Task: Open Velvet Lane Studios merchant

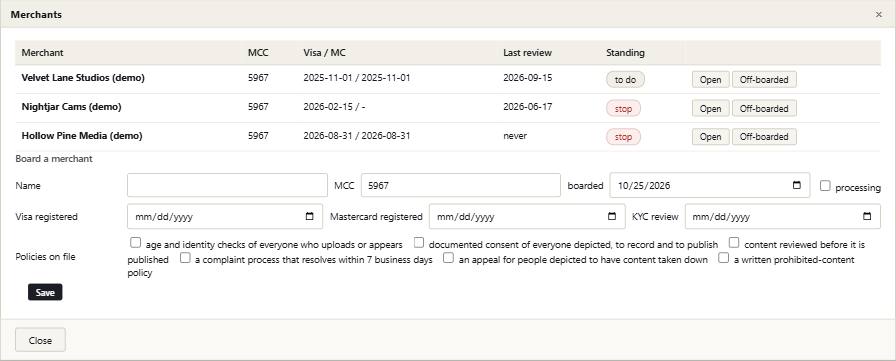Action: (710, 79)
